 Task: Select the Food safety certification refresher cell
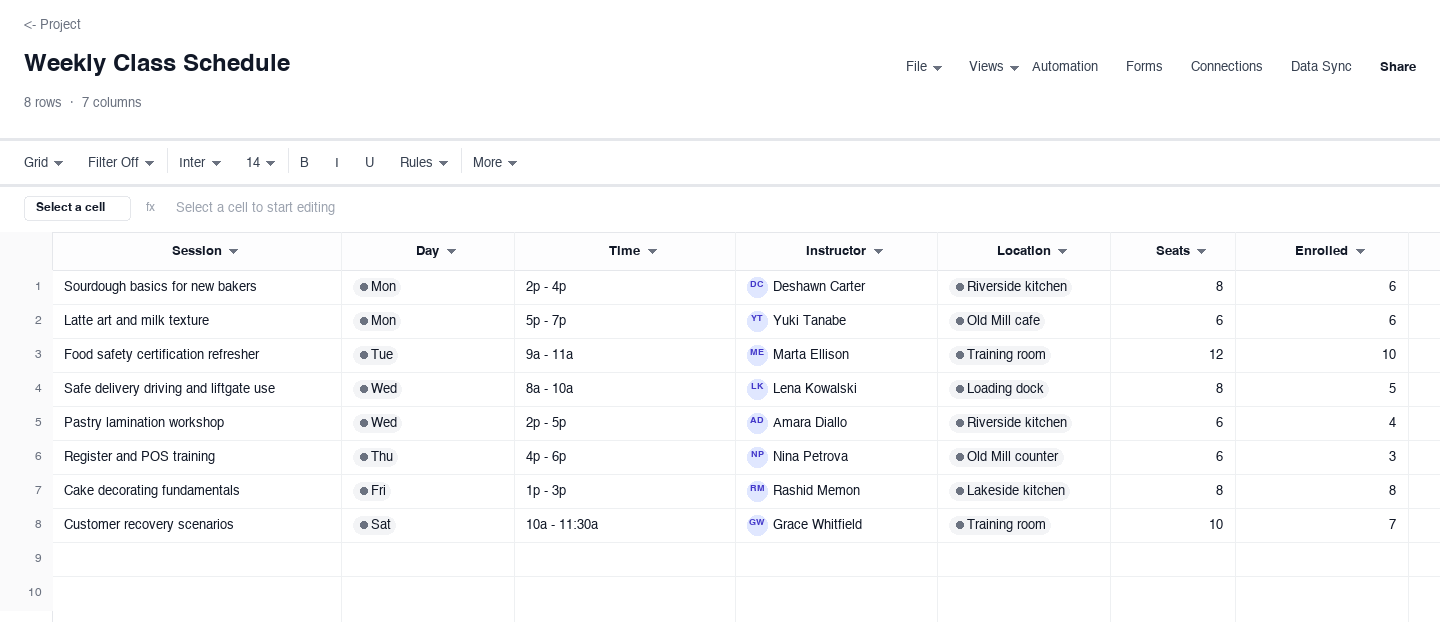197,355
